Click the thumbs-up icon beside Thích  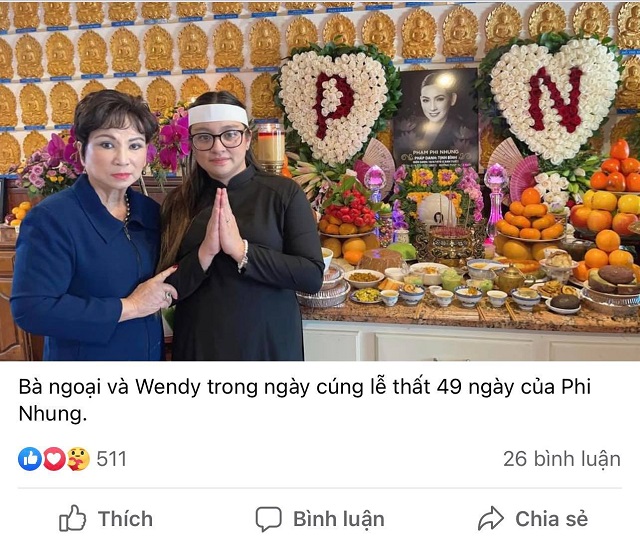[73, 518]
